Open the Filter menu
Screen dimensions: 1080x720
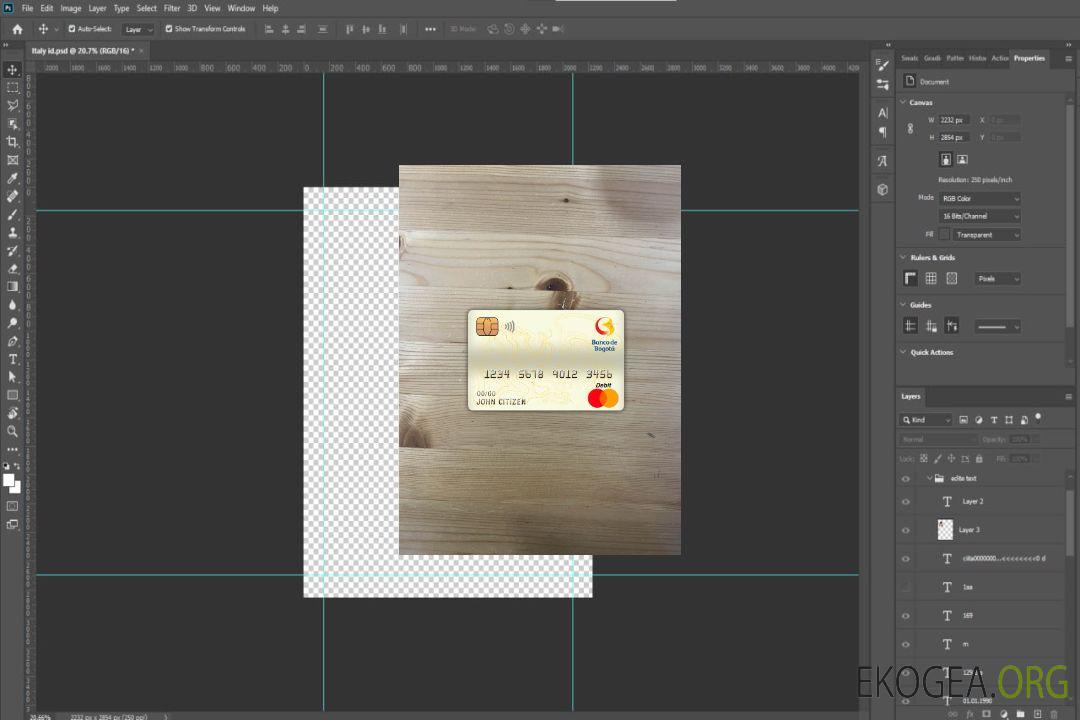pyautogui.click(x=172, y=8)
